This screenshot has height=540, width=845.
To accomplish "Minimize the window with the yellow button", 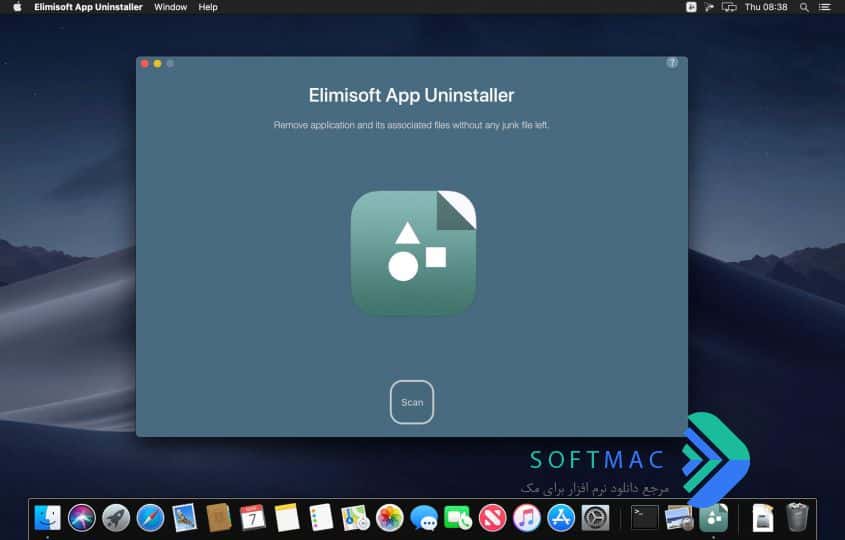I will click(157, 64).
